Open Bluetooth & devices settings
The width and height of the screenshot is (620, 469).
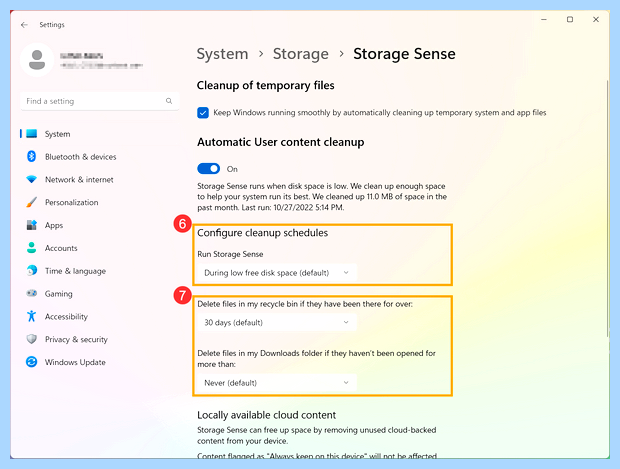pyautogui.click(x=81, y=157)
